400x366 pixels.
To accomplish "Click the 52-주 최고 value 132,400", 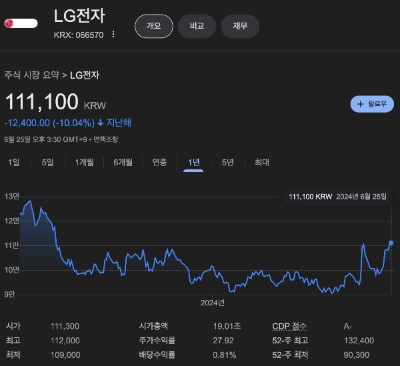I will pos(359,340).
